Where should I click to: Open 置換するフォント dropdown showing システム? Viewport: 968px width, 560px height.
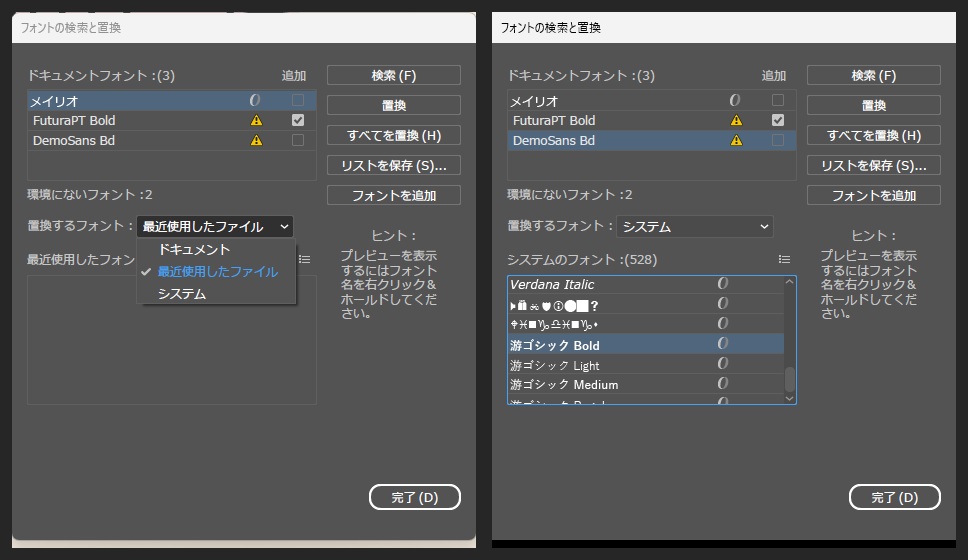[695, 227]
